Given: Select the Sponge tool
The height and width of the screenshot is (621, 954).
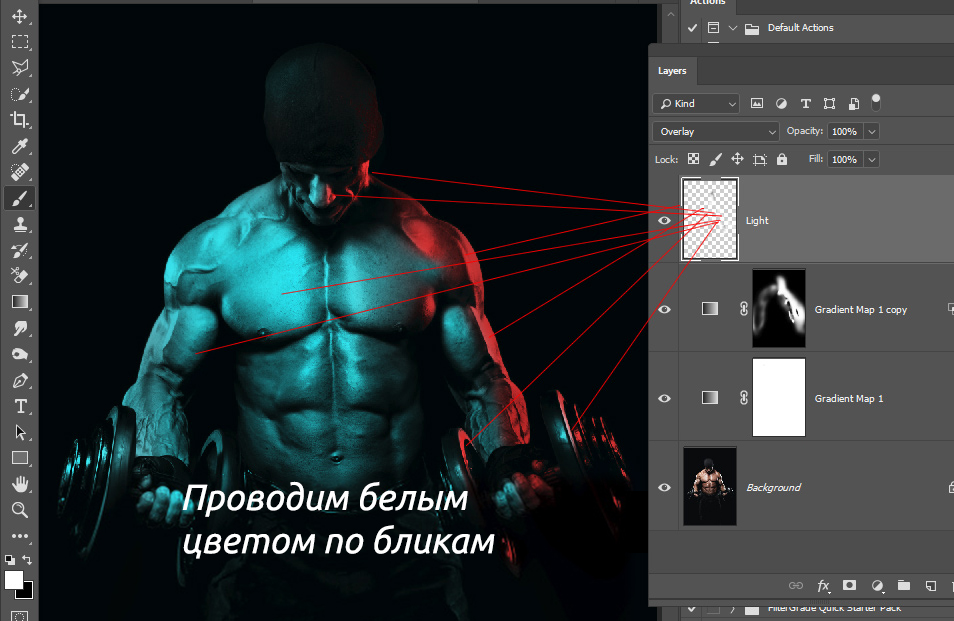Looking at the screenshot, I should tap(19, 355).
